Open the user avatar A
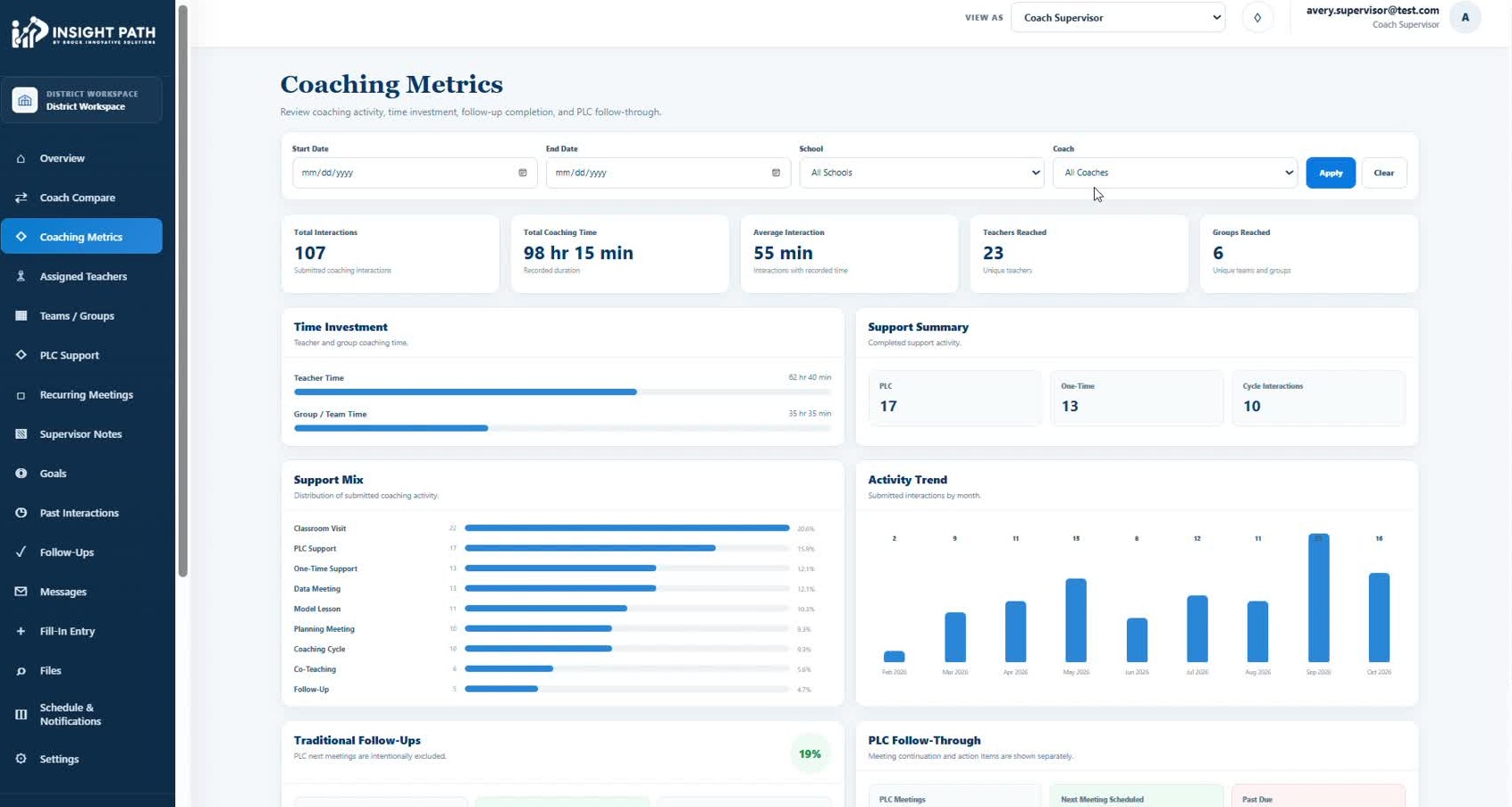The height and width of the screenshot is (807, 1512). point(1465,18)
